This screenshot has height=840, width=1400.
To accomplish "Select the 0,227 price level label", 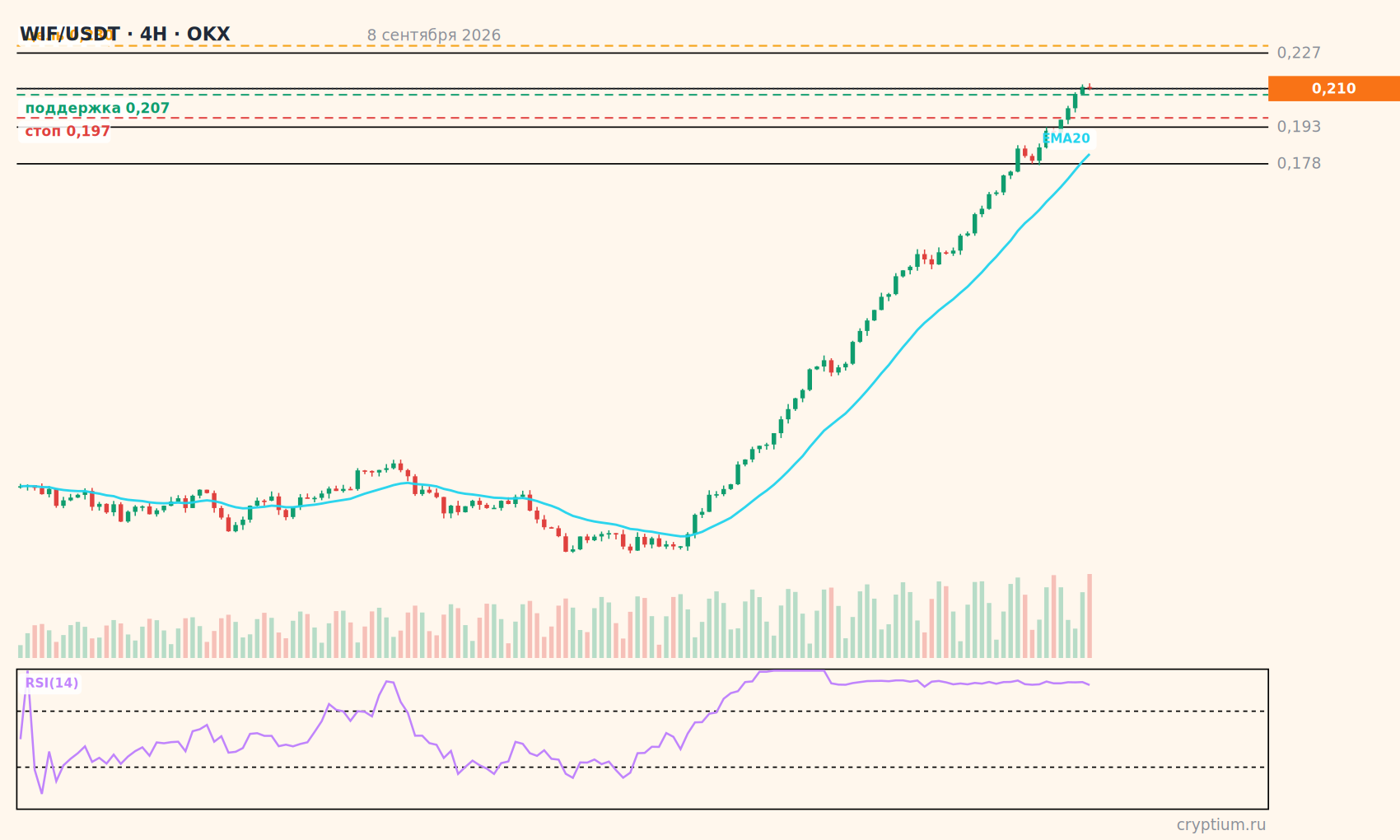I will coord(1299,53).
